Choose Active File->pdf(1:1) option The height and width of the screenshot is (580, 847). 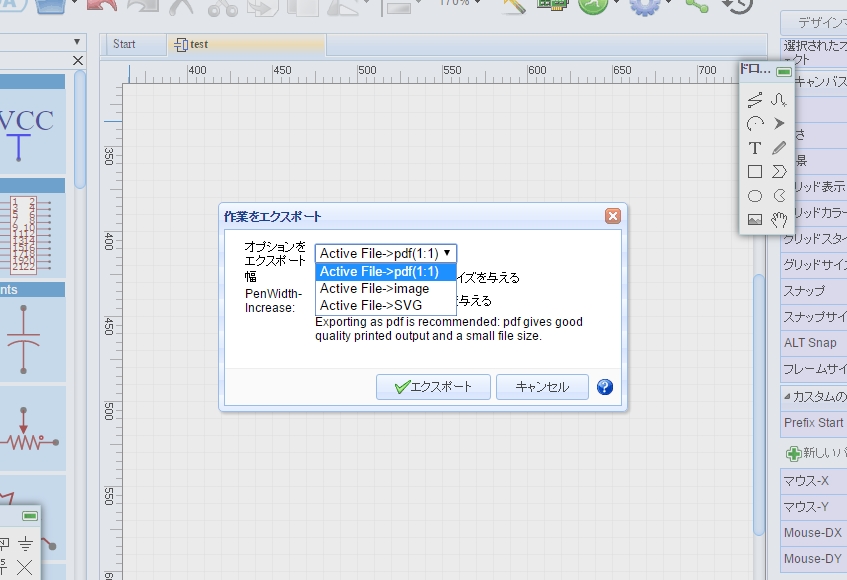click(386, 271)
